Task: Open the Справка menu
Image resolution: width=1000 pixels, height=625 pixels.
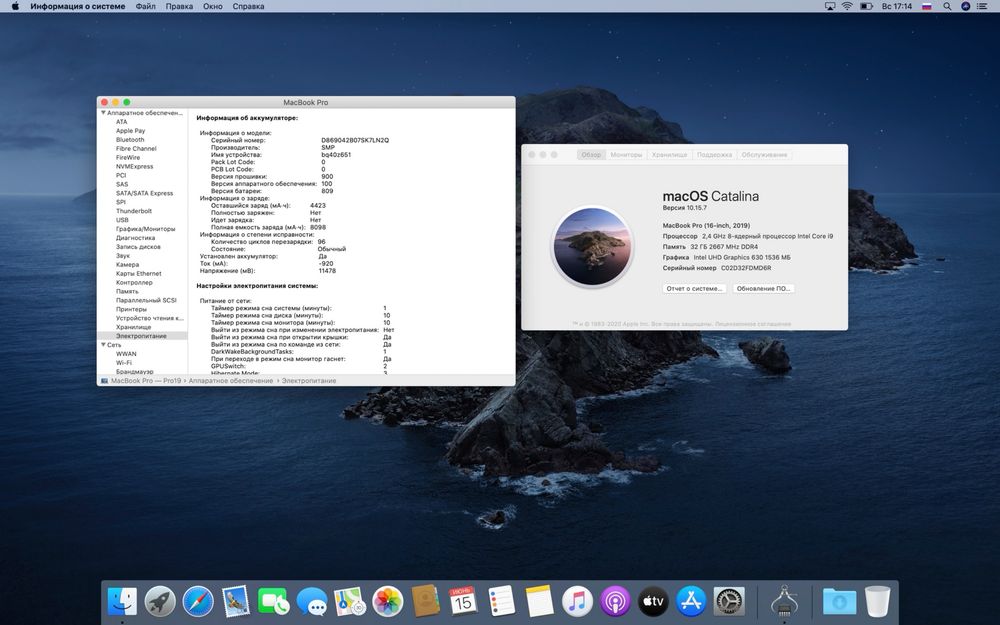Action: point(248,6)
